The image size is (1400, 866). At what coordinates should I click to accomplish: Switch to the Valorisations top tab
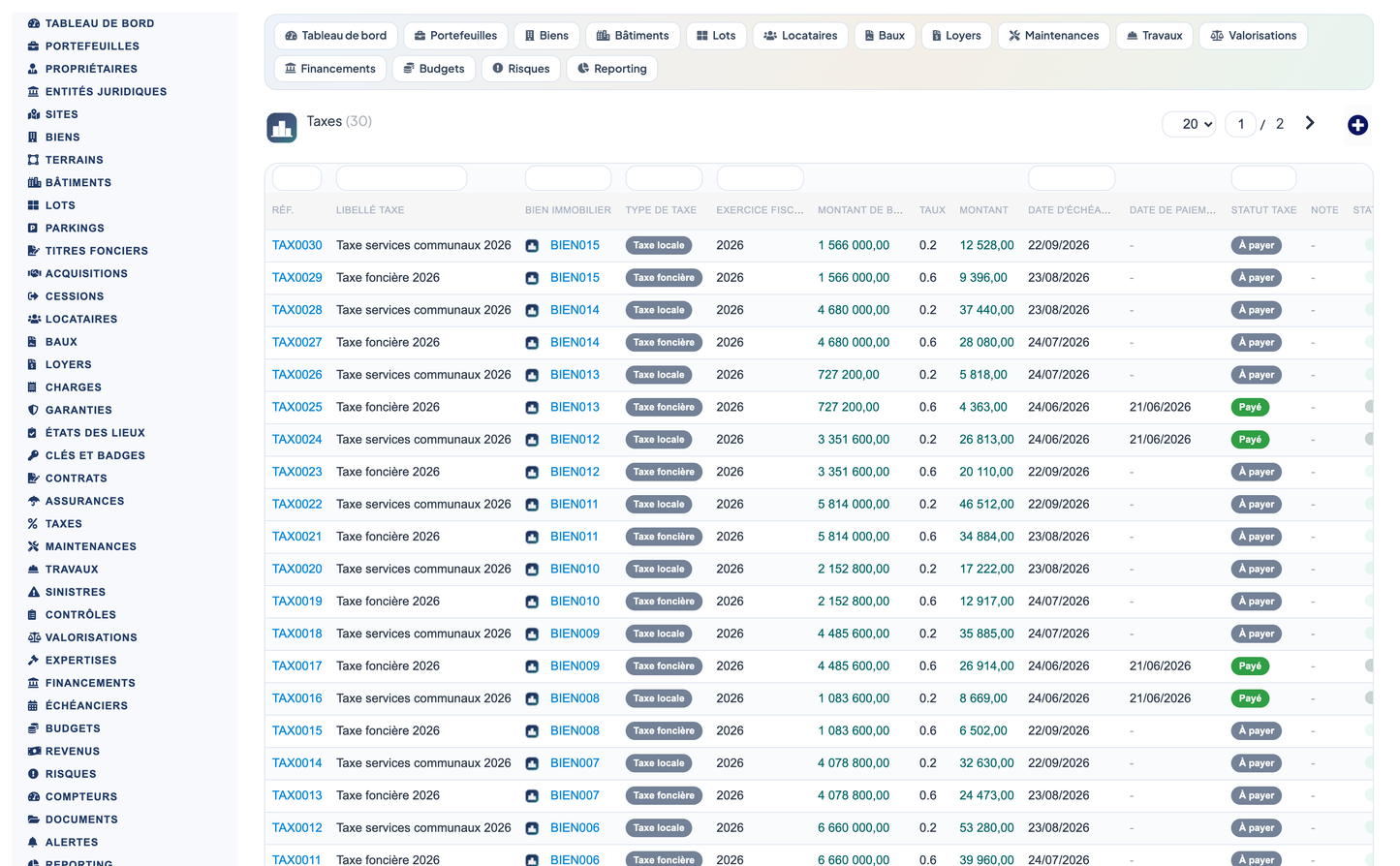pyautogui.click(x=1254, y=36)
